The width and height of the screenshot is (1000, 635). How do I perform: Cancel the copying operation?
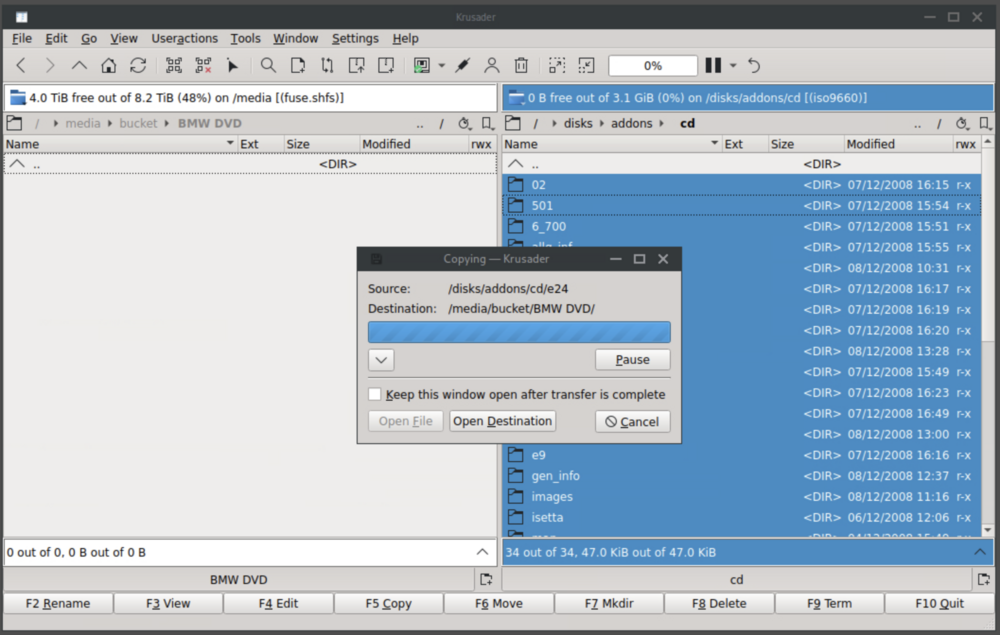point(633,421)
